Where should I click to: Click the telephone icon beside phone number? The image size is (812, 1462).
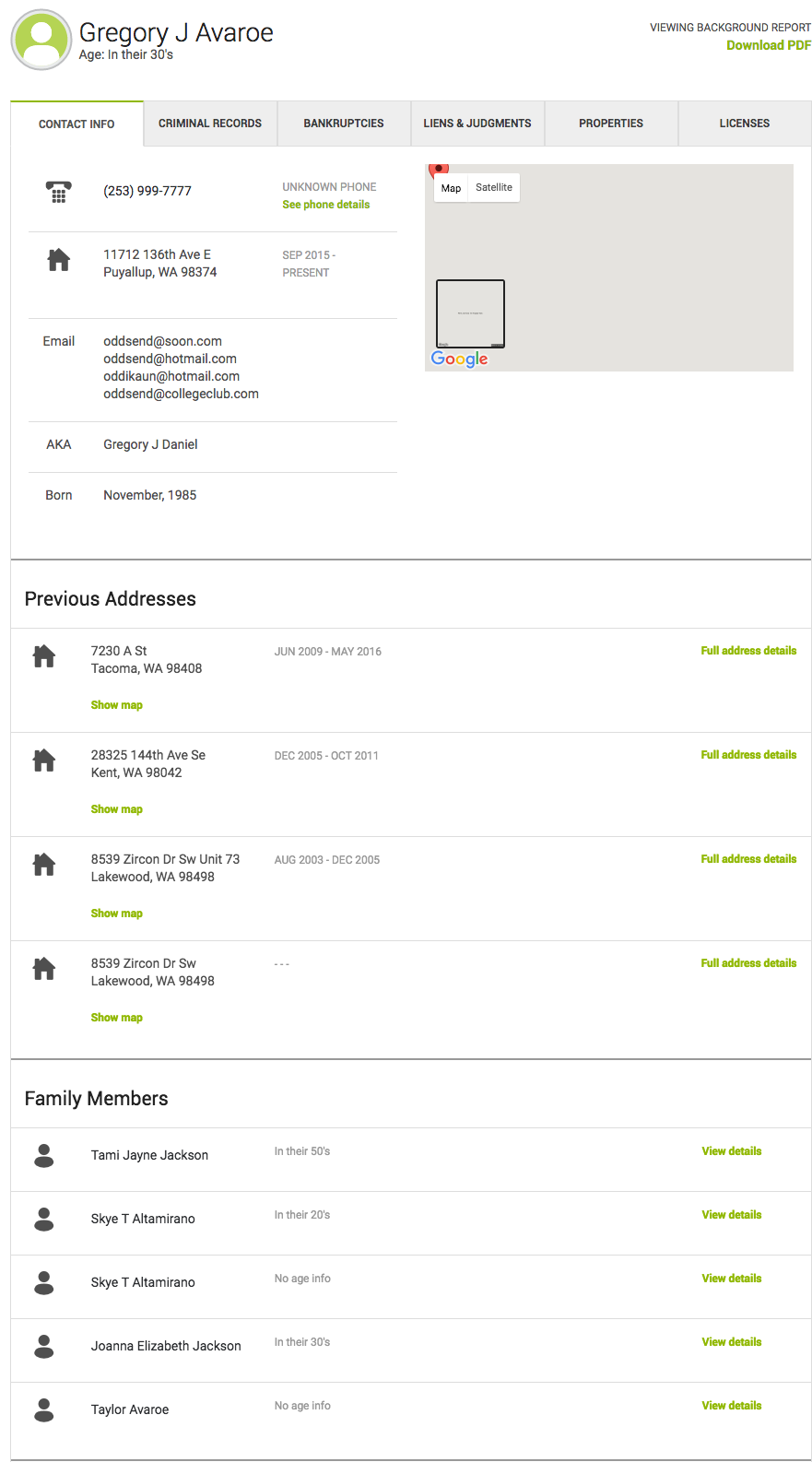pyautogui.click(x=58, y=192)
